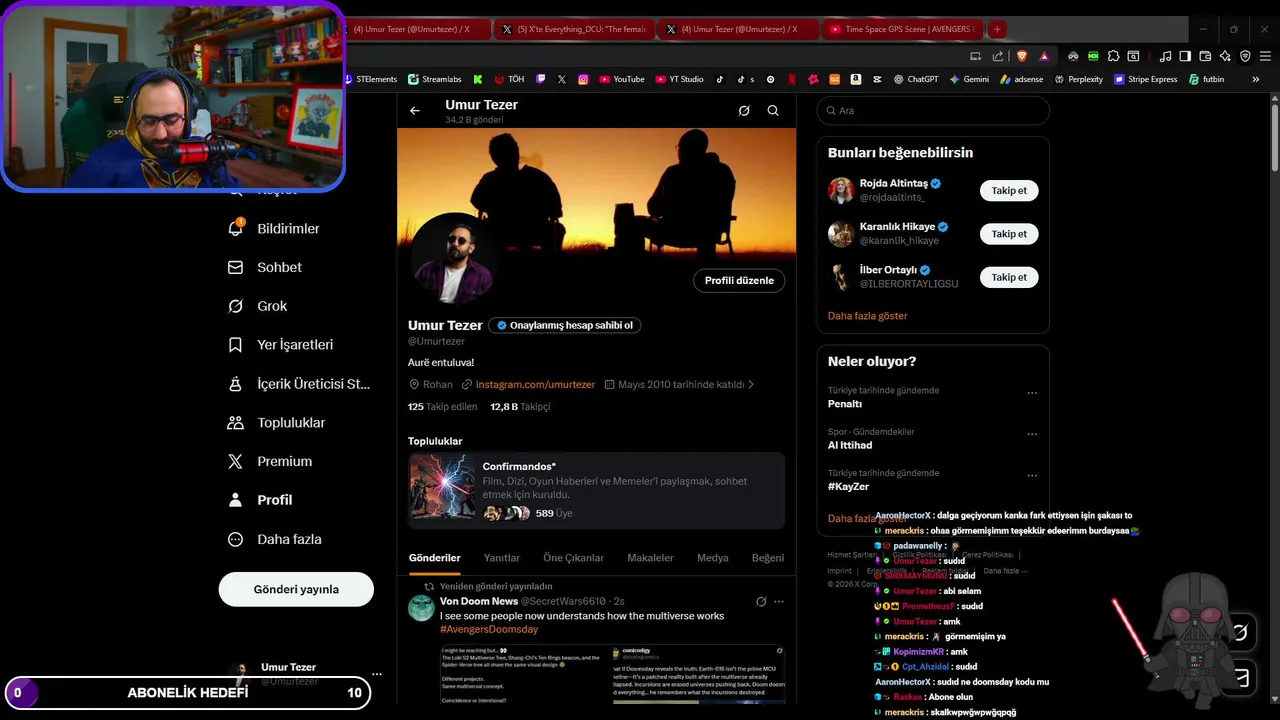Click Daha fazla göster under suggested accounts
This screenshot has width=1280, height=720.
click(868, 315)
